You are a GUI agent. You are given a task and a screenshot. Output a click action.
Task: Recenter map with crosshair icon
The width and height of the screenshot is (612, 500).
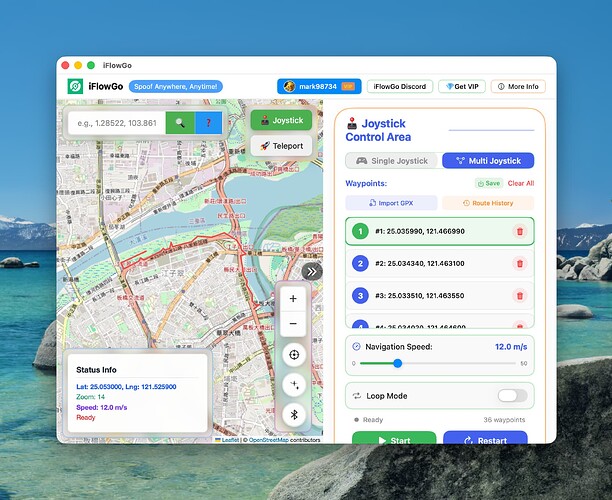[x=294, y=354]
